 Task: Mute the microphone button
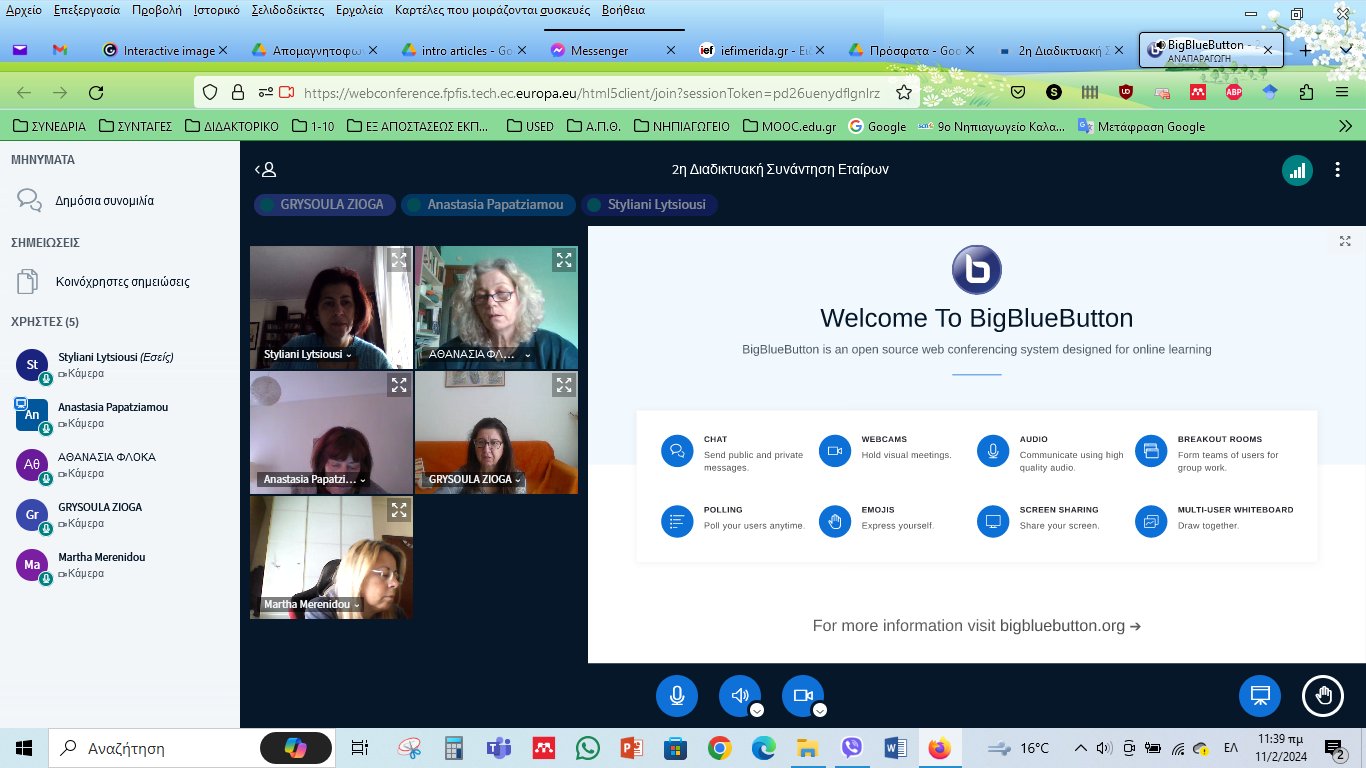point(677,696)
